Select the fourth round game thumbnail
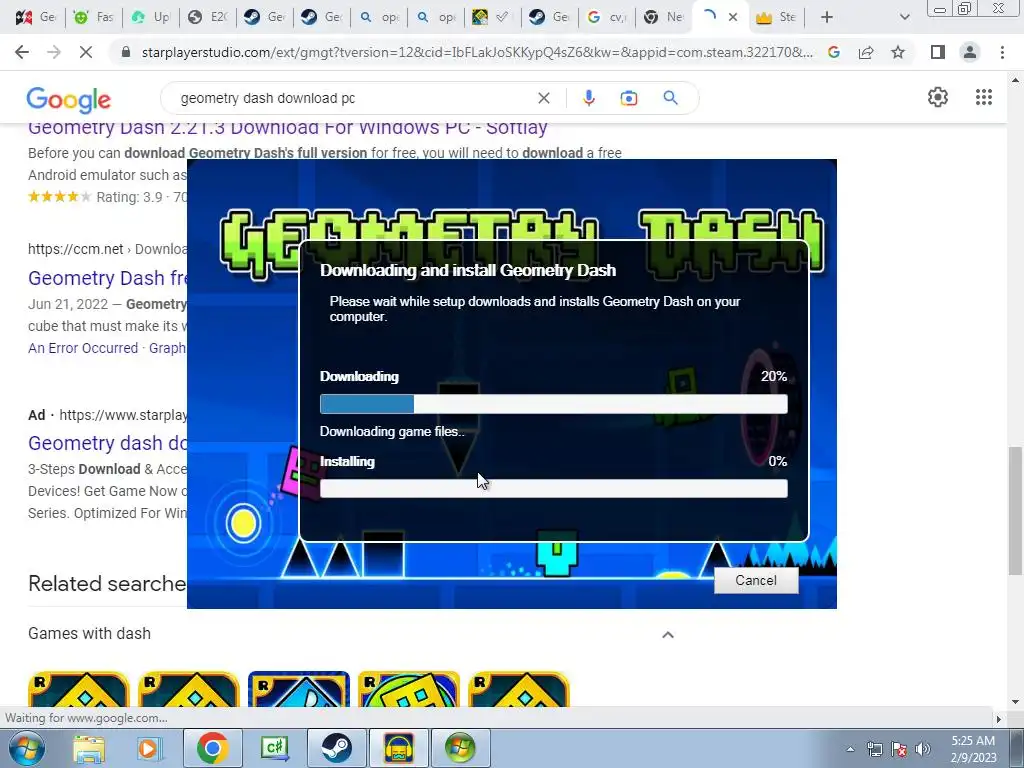This screenshot has height=768, width=1024. click(x=408, y=689)
